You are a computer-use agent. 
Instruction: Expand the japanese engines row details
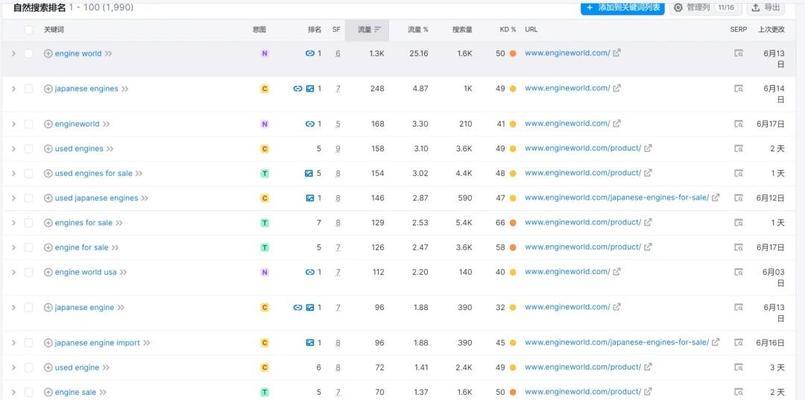click(14, 89)
